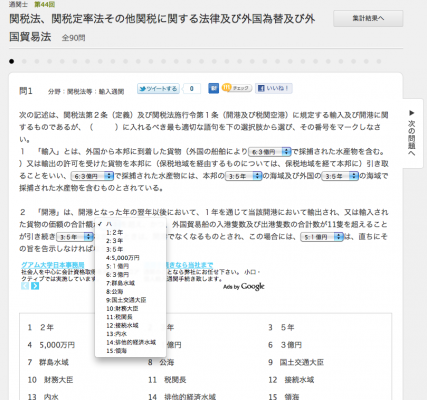Click answer choice text 10 財務大臣
The image size is (427, 400).
(50, 380)
